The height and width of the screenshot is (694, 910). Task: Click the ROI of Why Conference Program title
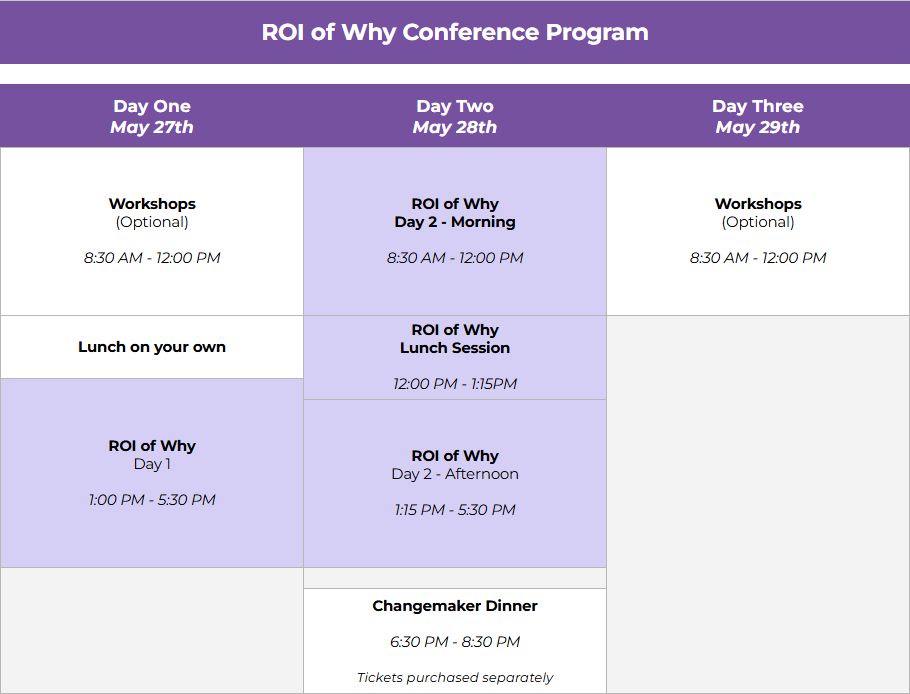pyautogui.click(x=455, y=32)
